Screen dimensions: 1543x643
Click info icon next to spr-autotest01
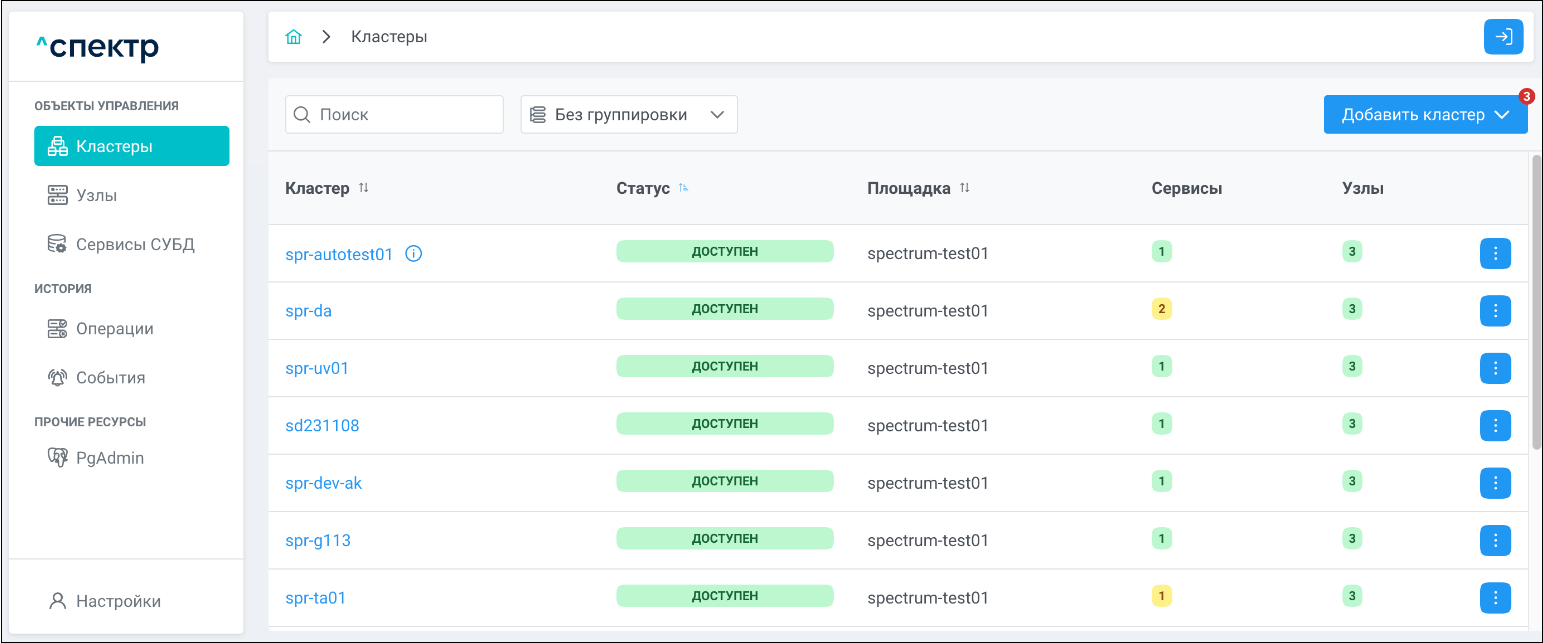[414, 254]
